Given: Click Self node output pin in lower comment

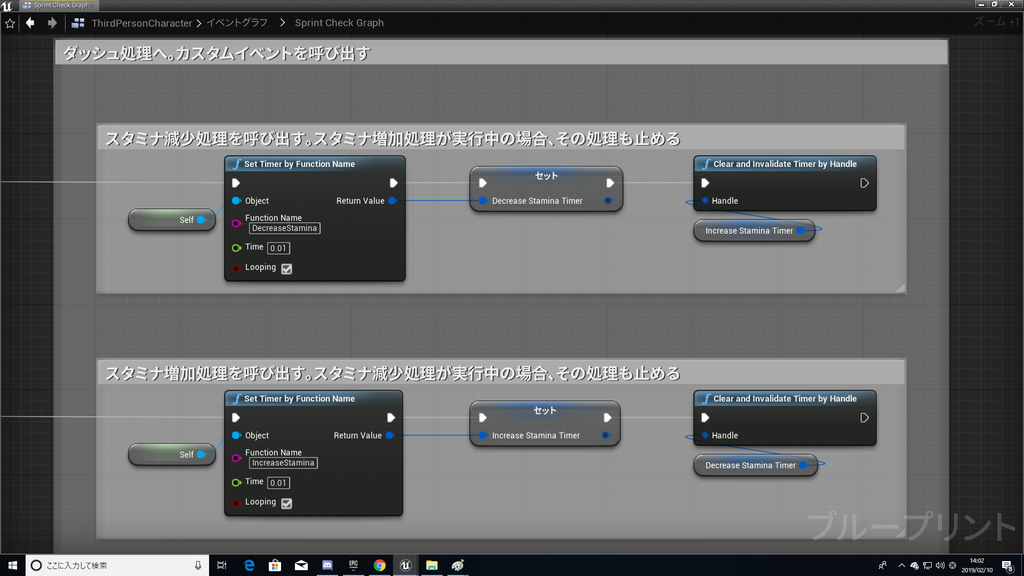Looking at the screenshot, I should [x=202, y=454].
